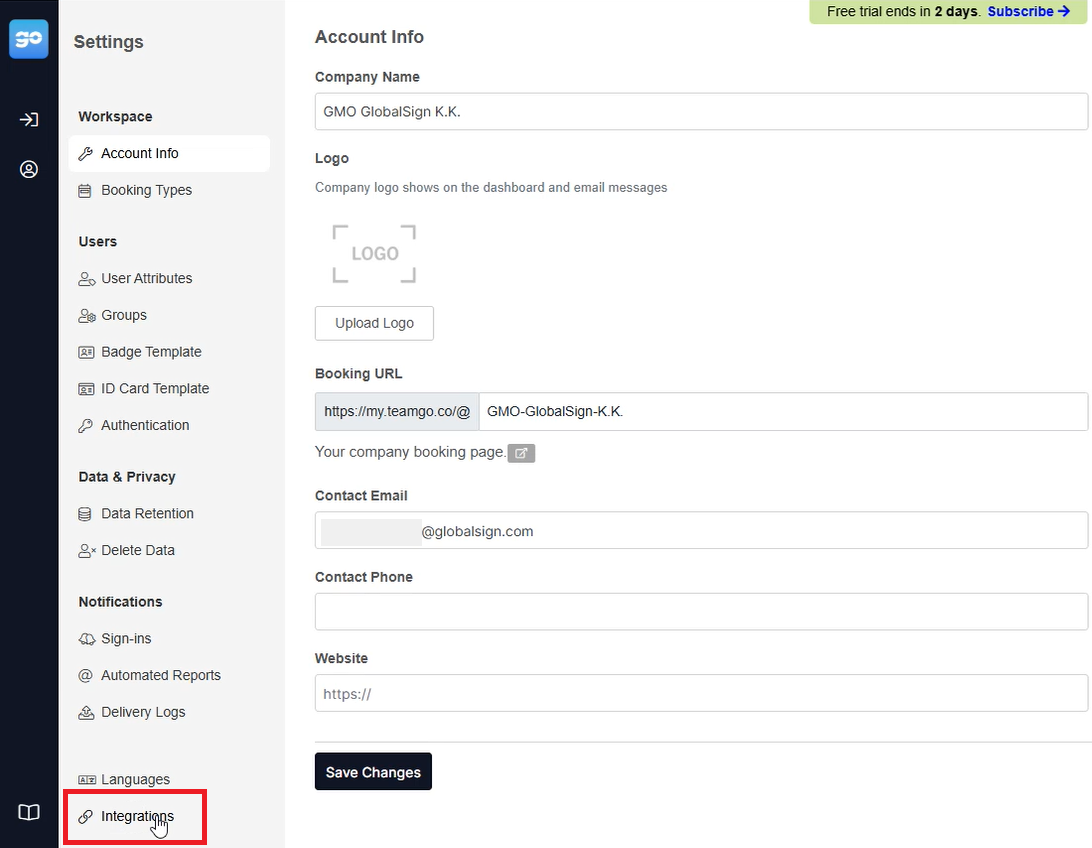1092x848 pixels.
Task: Click the LOGO placeholder image
Action: pos(375,253)
